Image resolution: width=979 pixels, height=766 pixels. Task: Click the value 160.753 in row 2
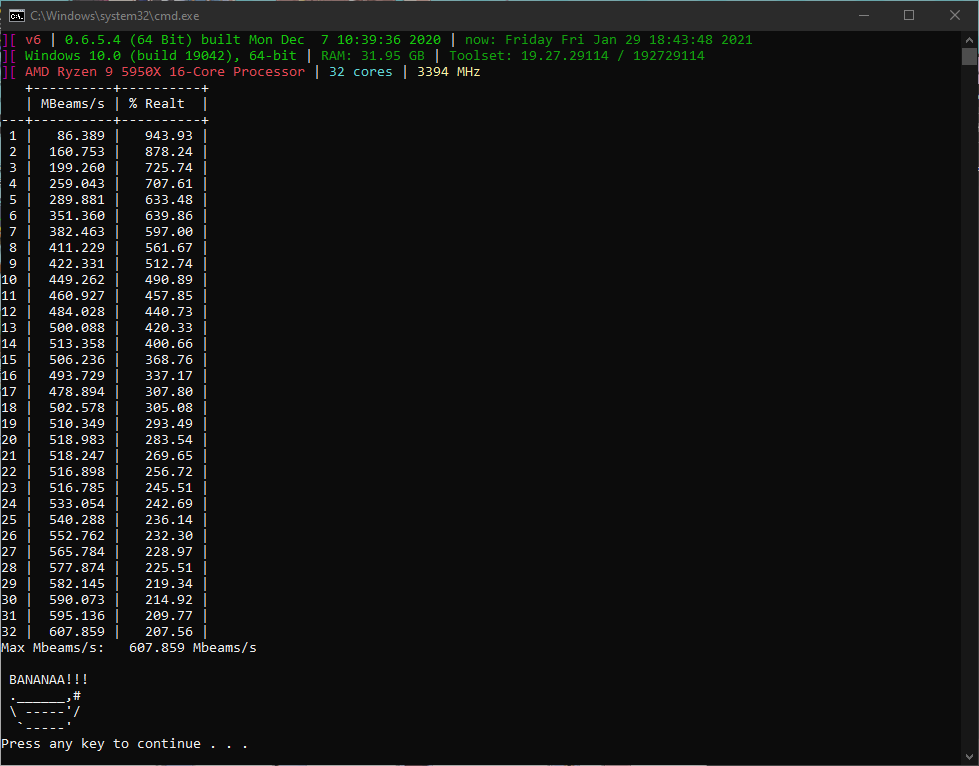(77, 152)
